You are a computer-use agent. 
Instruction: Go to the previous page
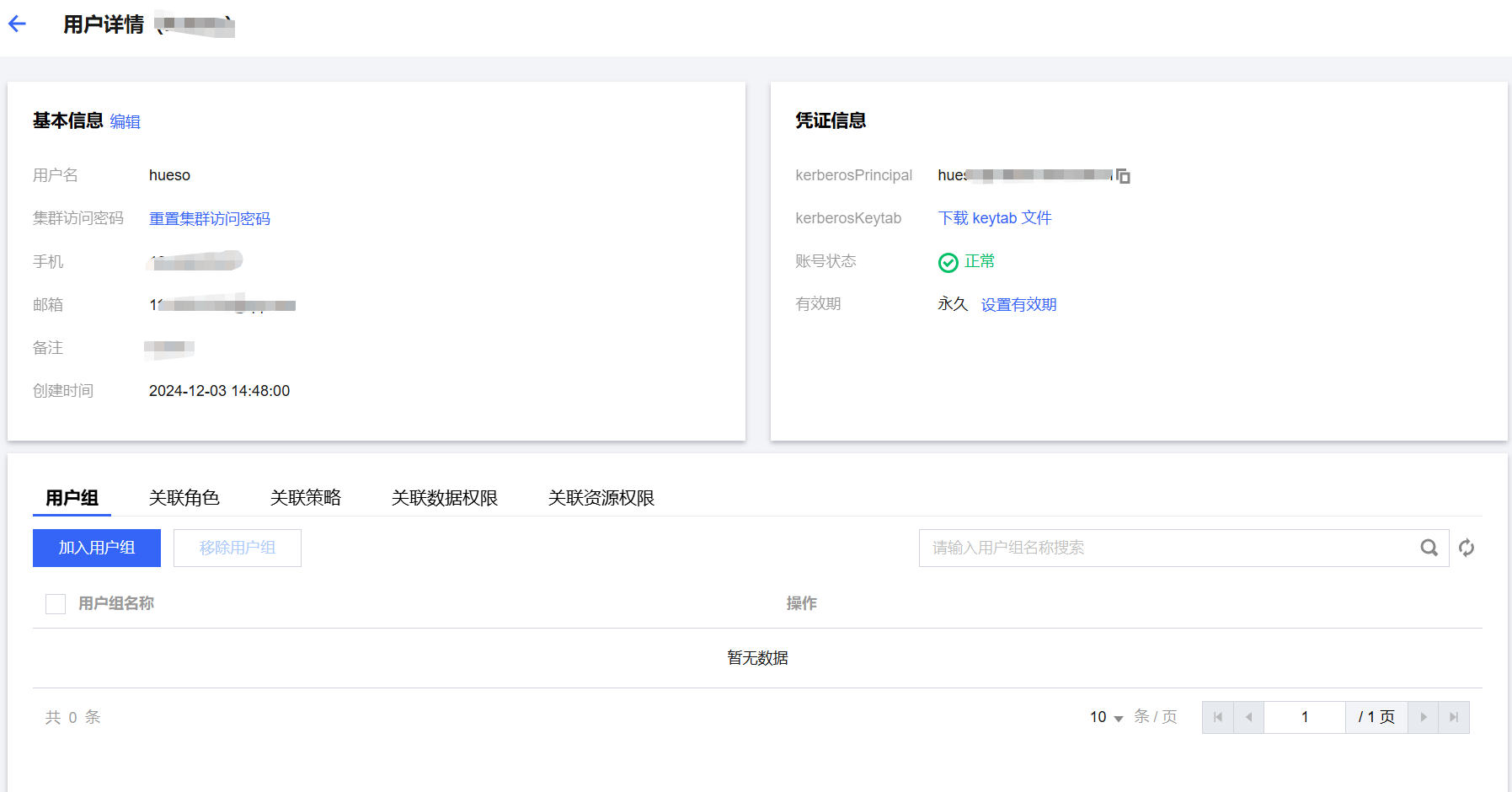point(1248,718)
